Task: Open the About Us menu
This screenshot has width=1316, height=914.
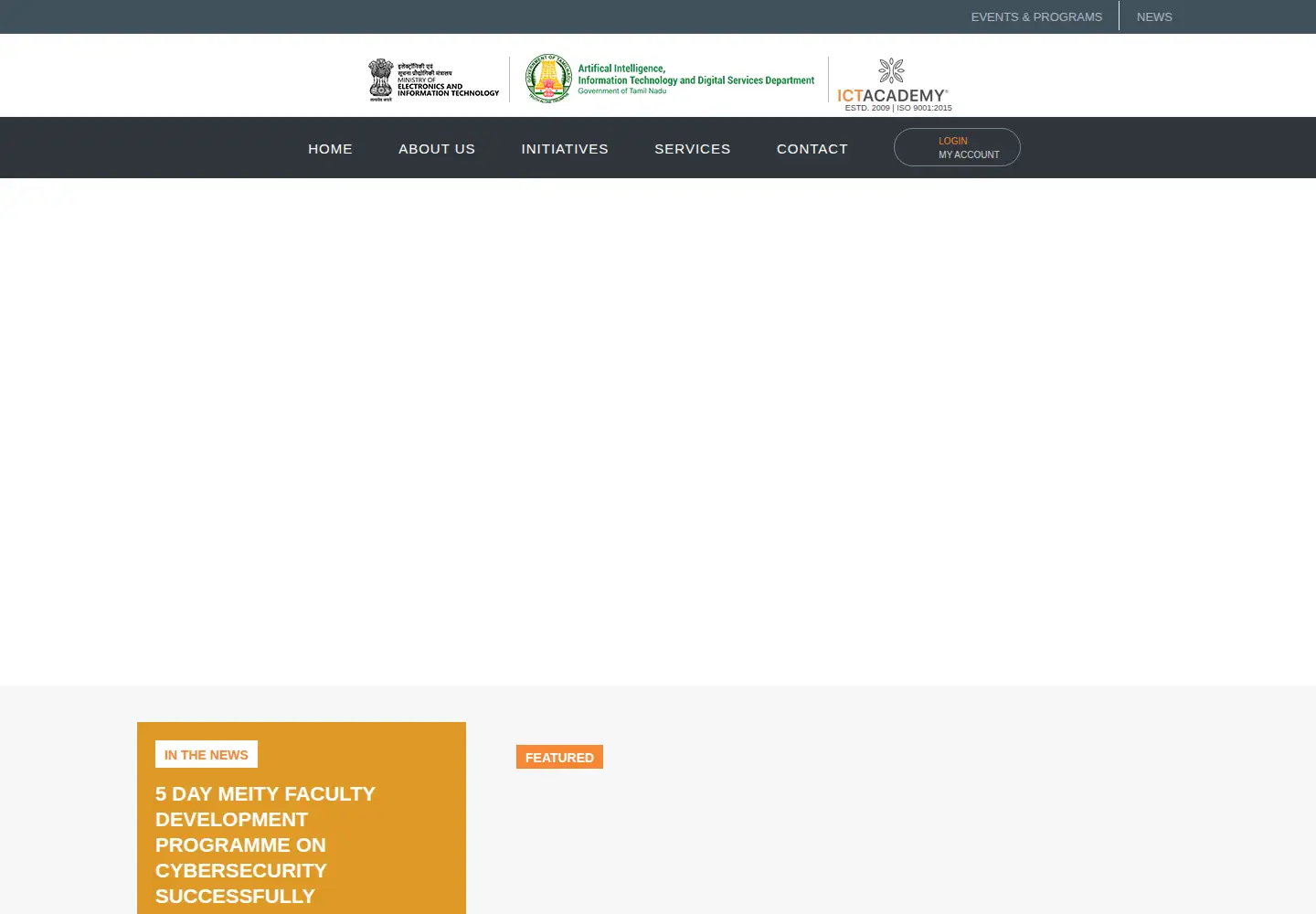Action: click(437, 149)
